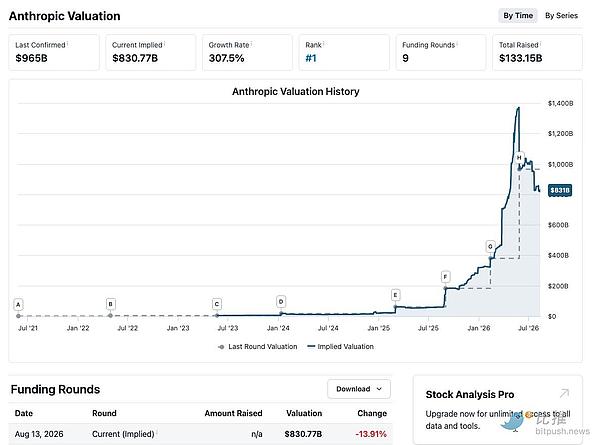Click the Round column header

click(x=104, y=413)
